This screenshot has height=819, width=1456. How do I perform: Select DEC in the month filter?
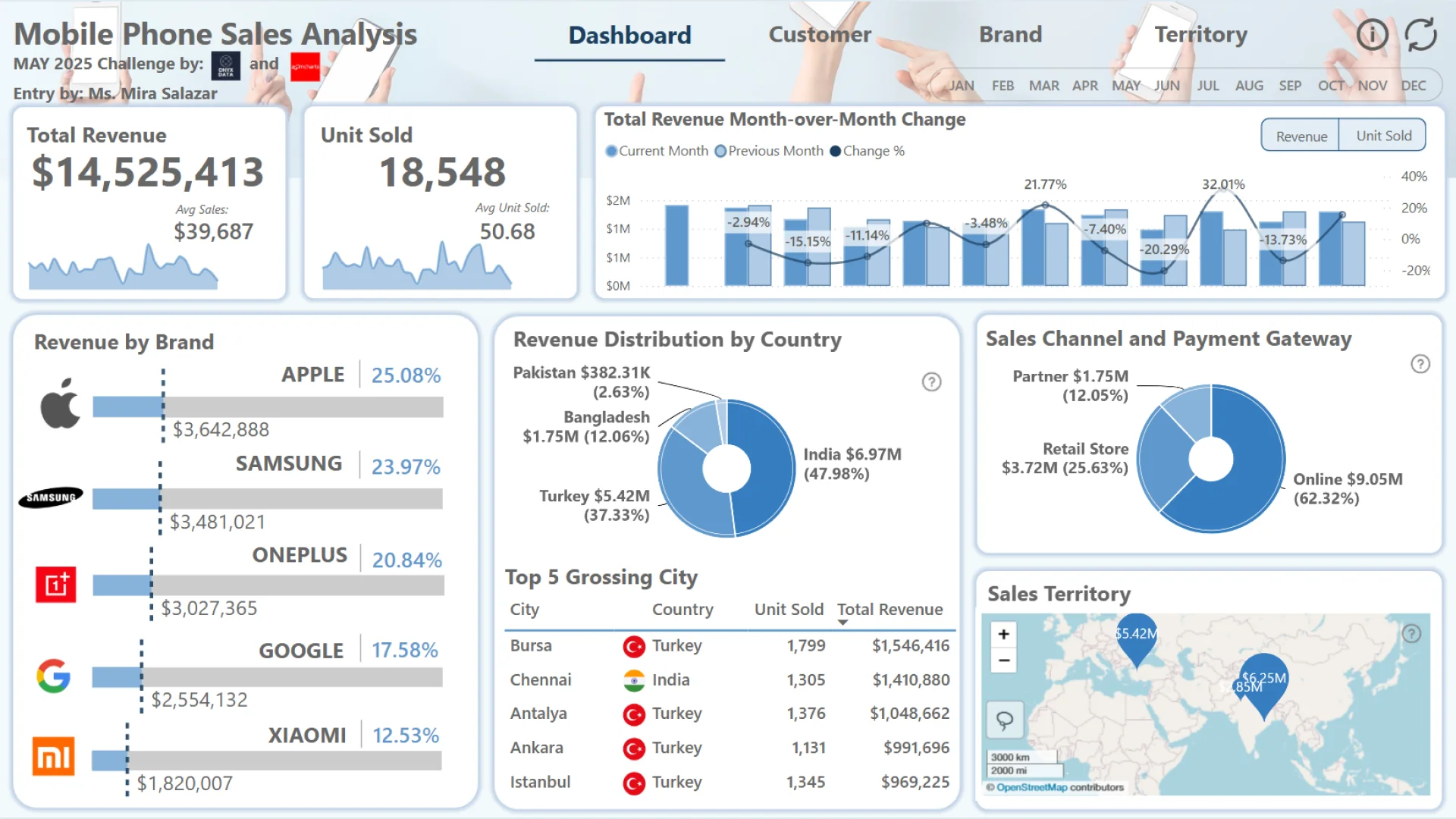pos(1413,86)
